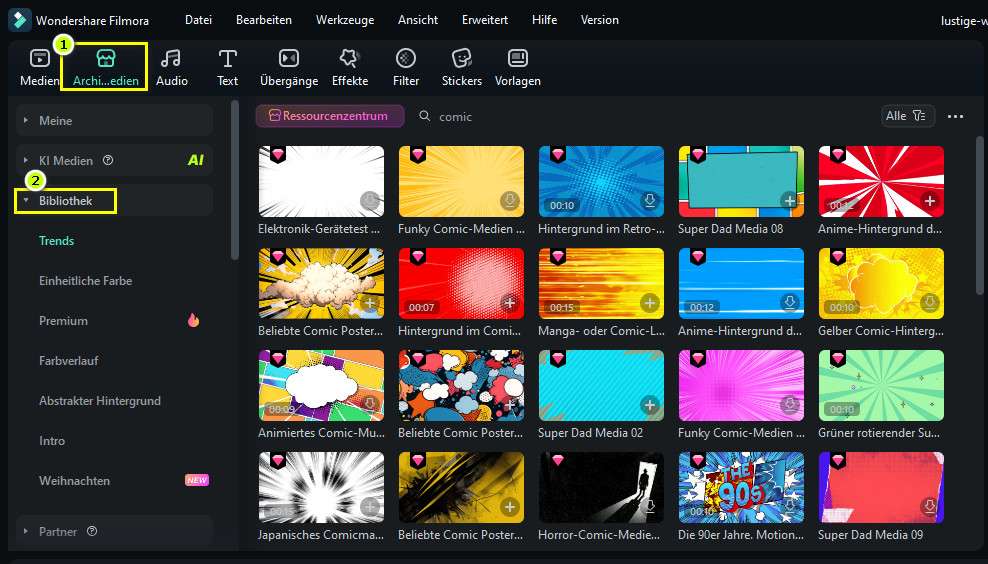Viewport: 988px width, 564px height.
Task: Select the Premium category
Action: pyautogui.click(x=63, y=321)
